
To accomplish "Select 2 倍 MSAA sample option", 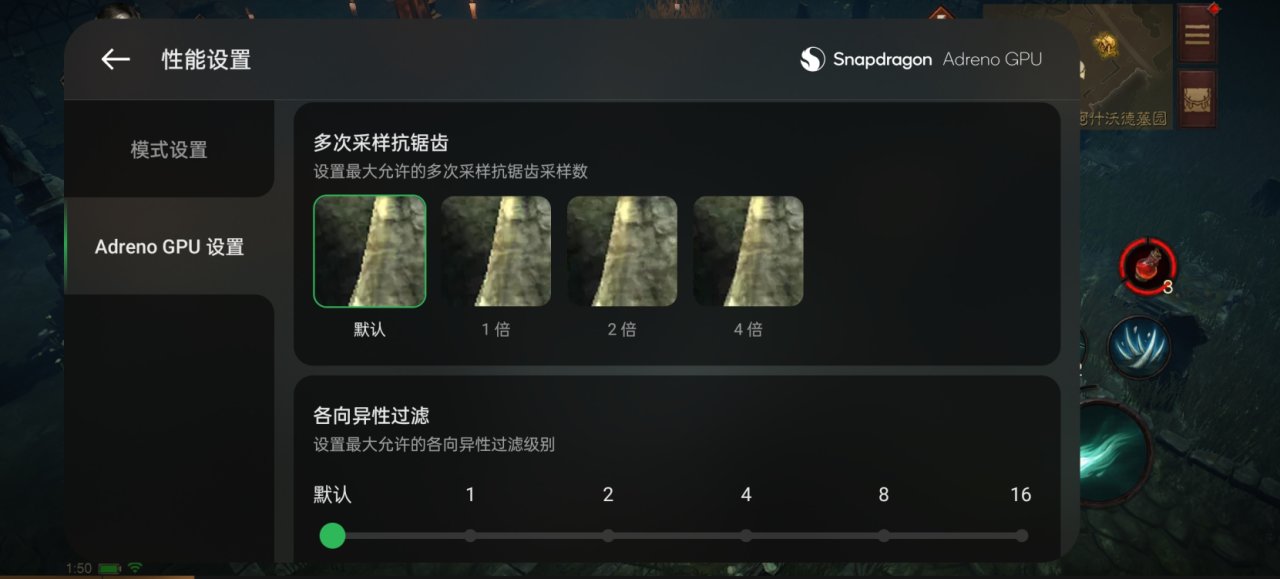I will point(622,251).
